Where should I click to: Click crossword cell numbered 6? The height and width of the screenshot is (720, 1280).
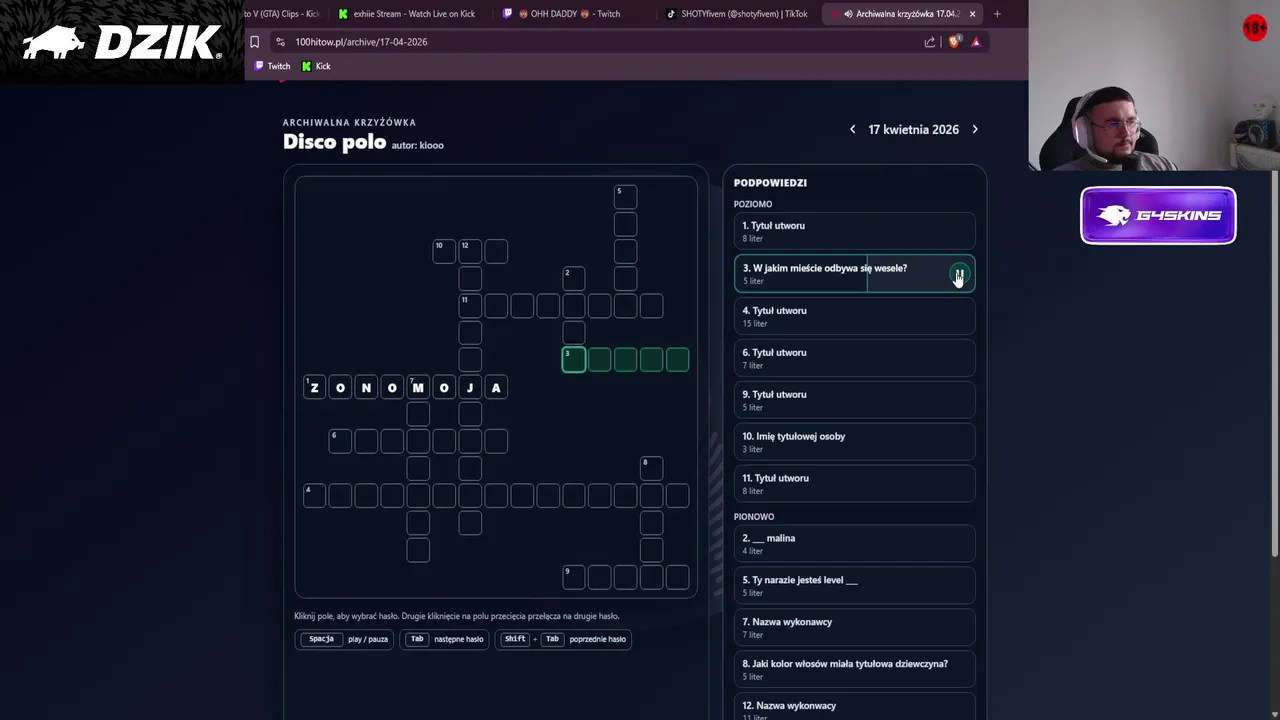click(340, 441)
